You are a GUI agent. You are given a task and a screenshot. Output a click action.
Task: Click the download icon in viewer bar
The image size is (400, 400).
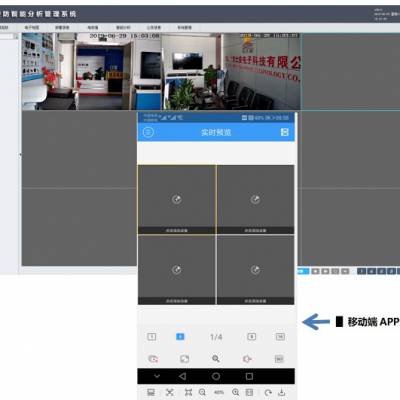click(282, 392)
